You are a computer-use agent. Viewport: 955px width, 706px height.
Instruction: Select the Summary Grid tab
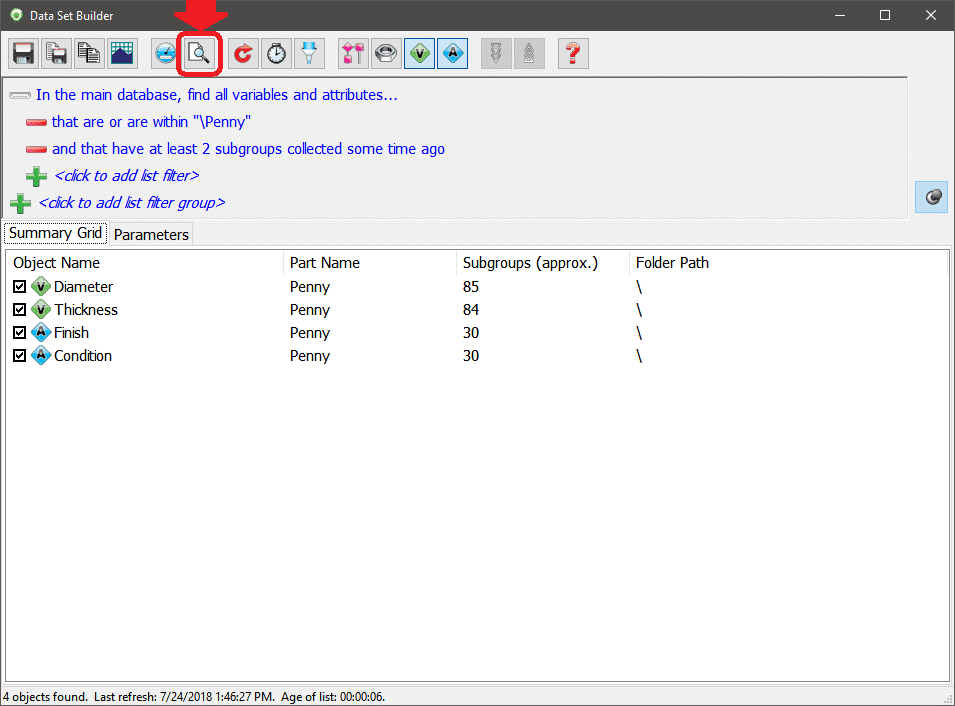point(55,233)
